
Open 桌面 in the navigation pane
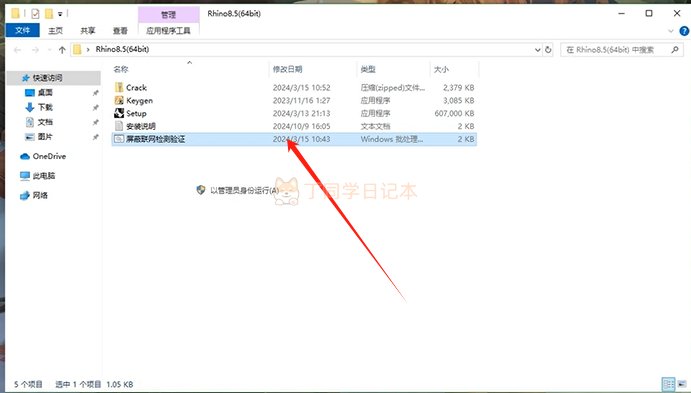click(45, 93)
